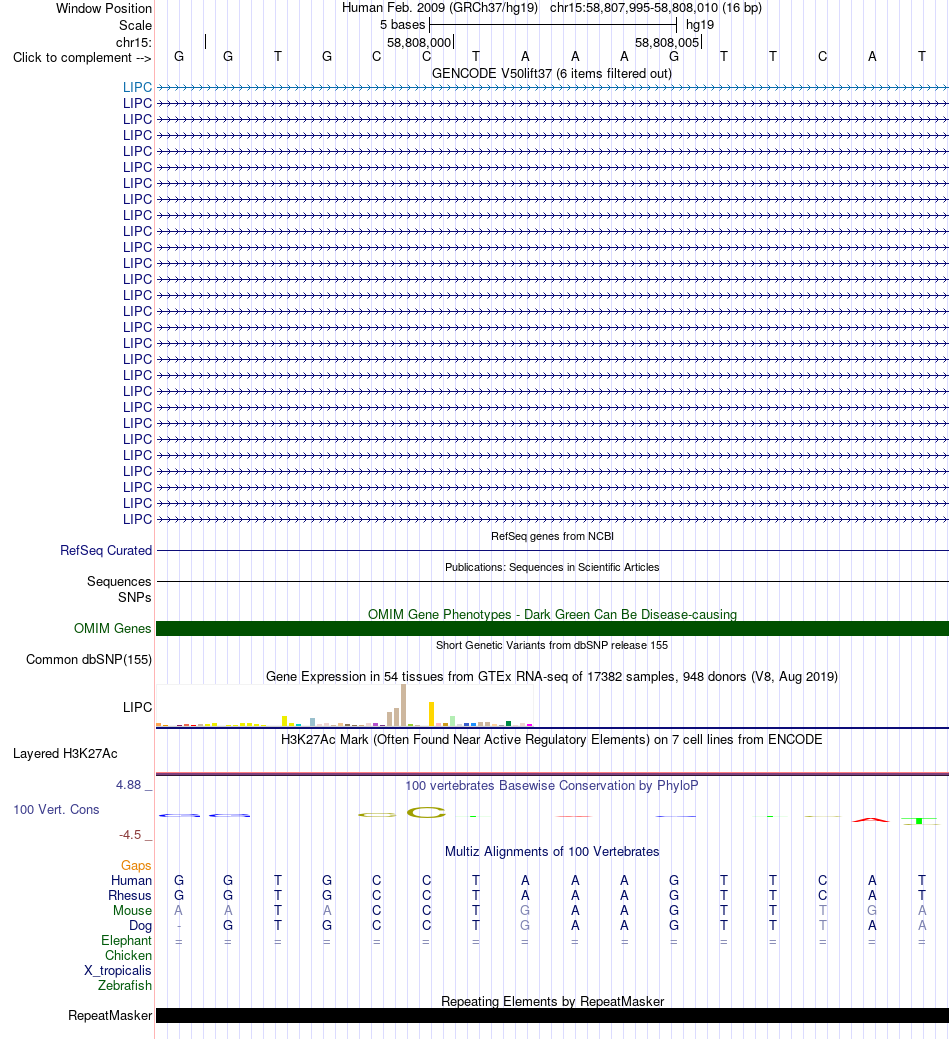Click the tall yellow bar in GTEx chart
This screenshot has width=950, height=1039.
(431, 714)
